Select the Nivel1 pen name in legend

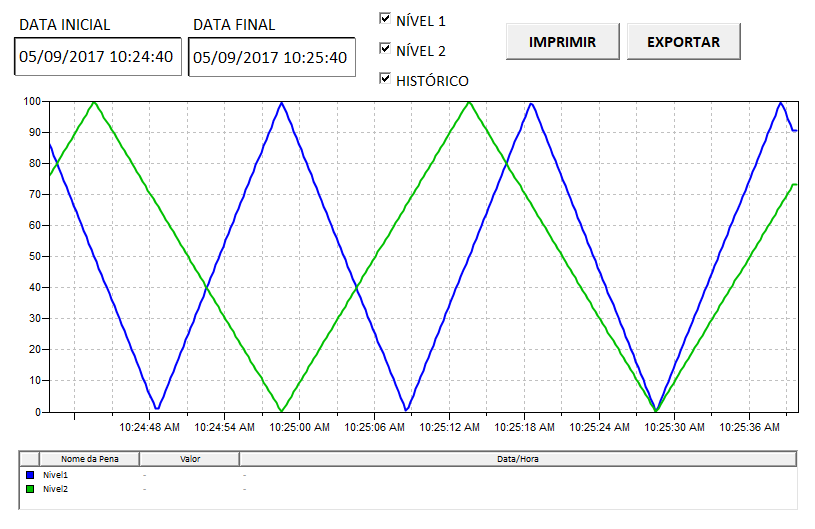[x=55, y=475]
